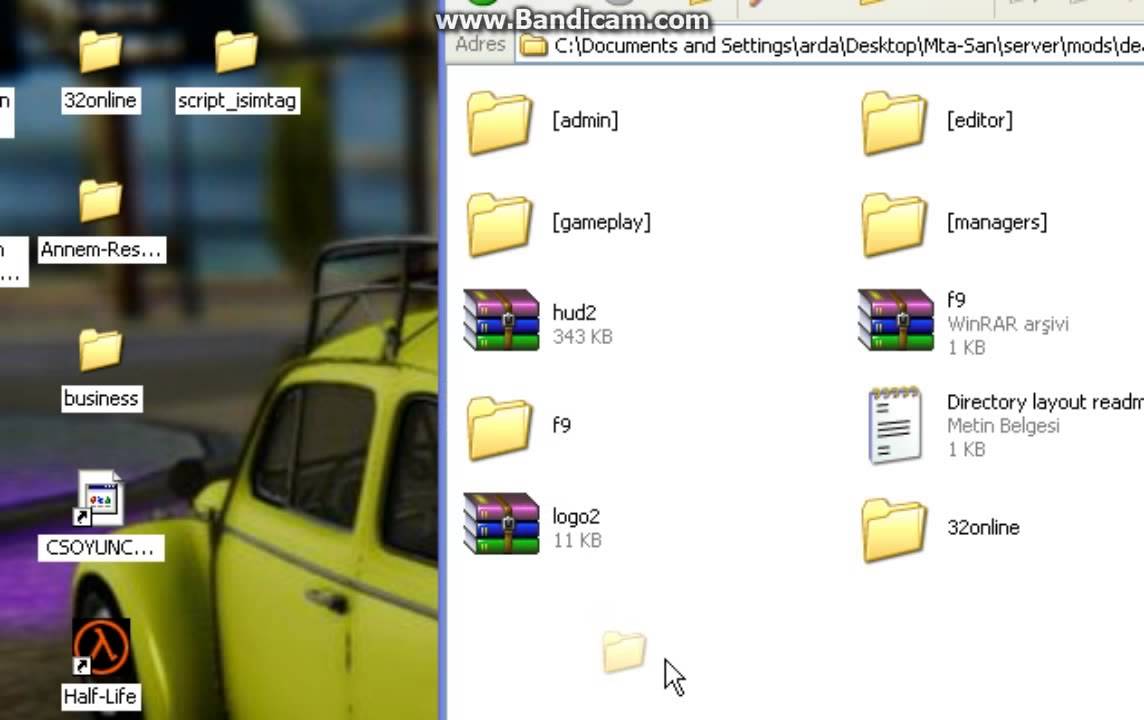Select the Annem-Res... folder icon on desktop
The height and width of the screenshot is (720, 1144).
pyautogui.click(x=100, y=201)
